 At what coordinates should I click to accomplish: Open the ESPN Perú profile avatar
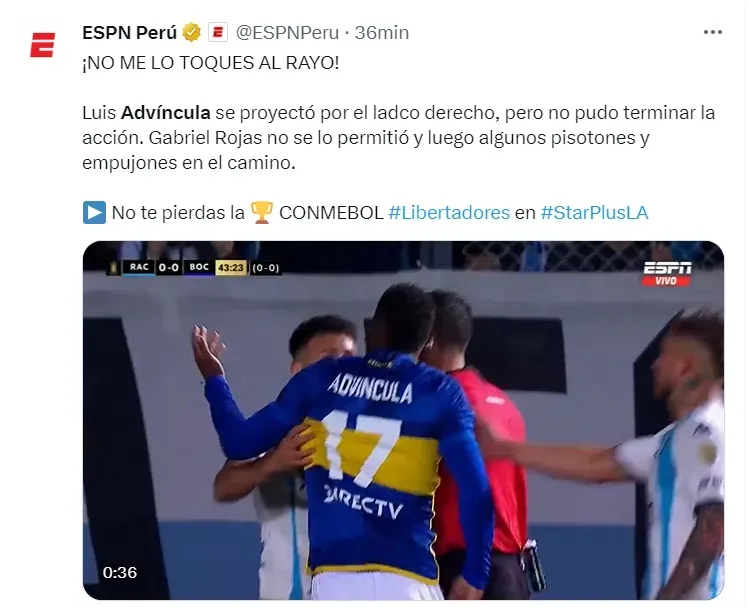(x=42, y=45)
